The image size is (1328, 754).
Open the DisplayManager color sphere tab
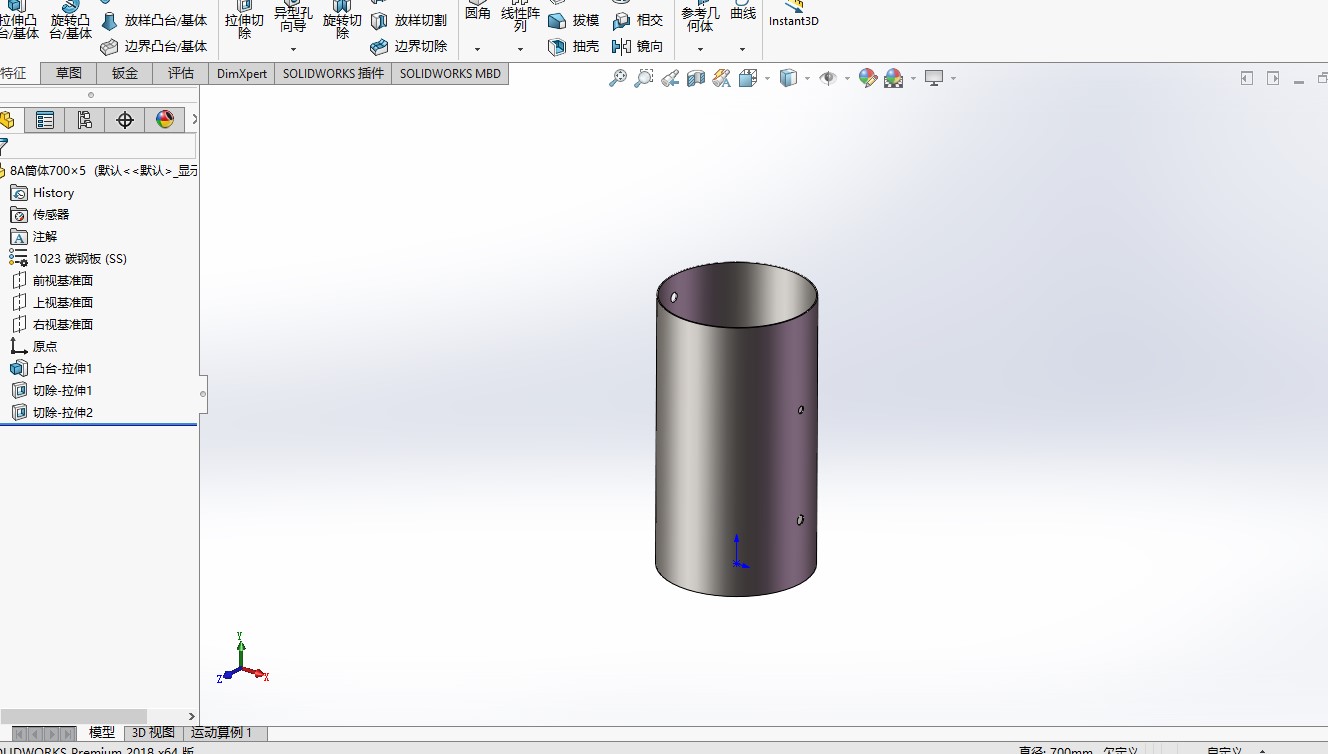pyautogui.click(x=165, y=120)
